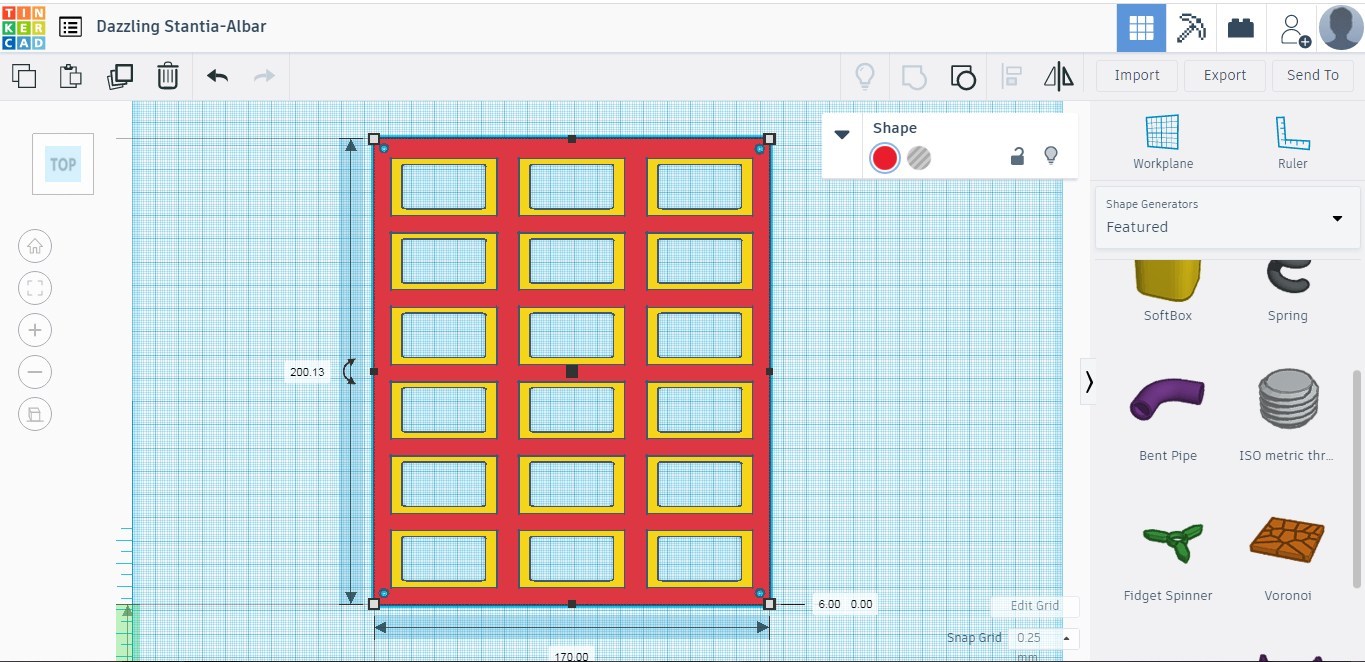This screenshot has width=1365, height=662.
Task: Click the Import button
Action: (x=1137, y=76)
